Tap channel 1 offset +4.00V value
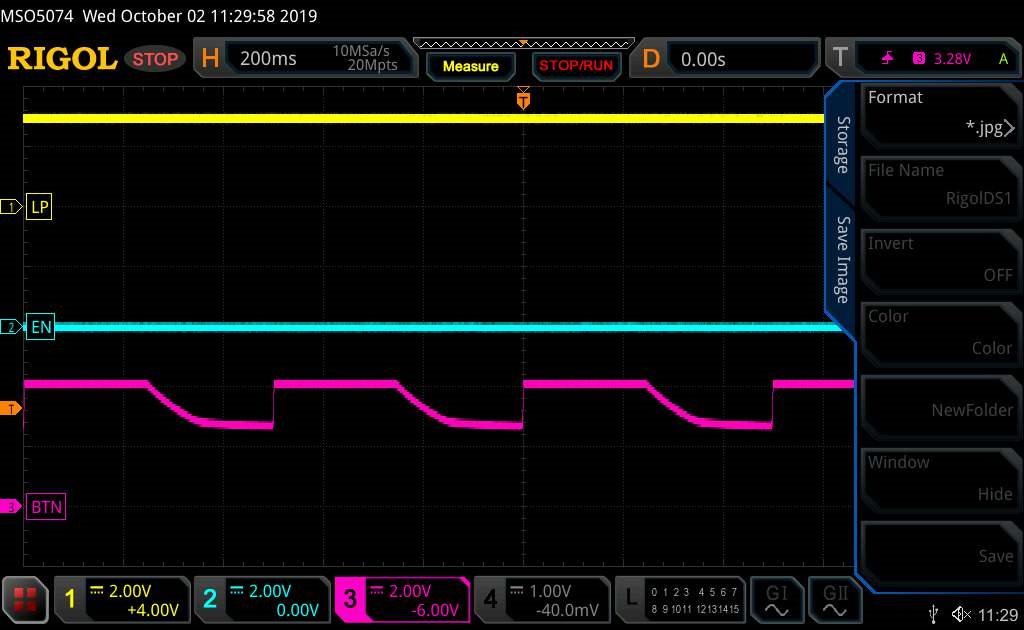Screen dimensions: 1024x630 coord(153,610)
